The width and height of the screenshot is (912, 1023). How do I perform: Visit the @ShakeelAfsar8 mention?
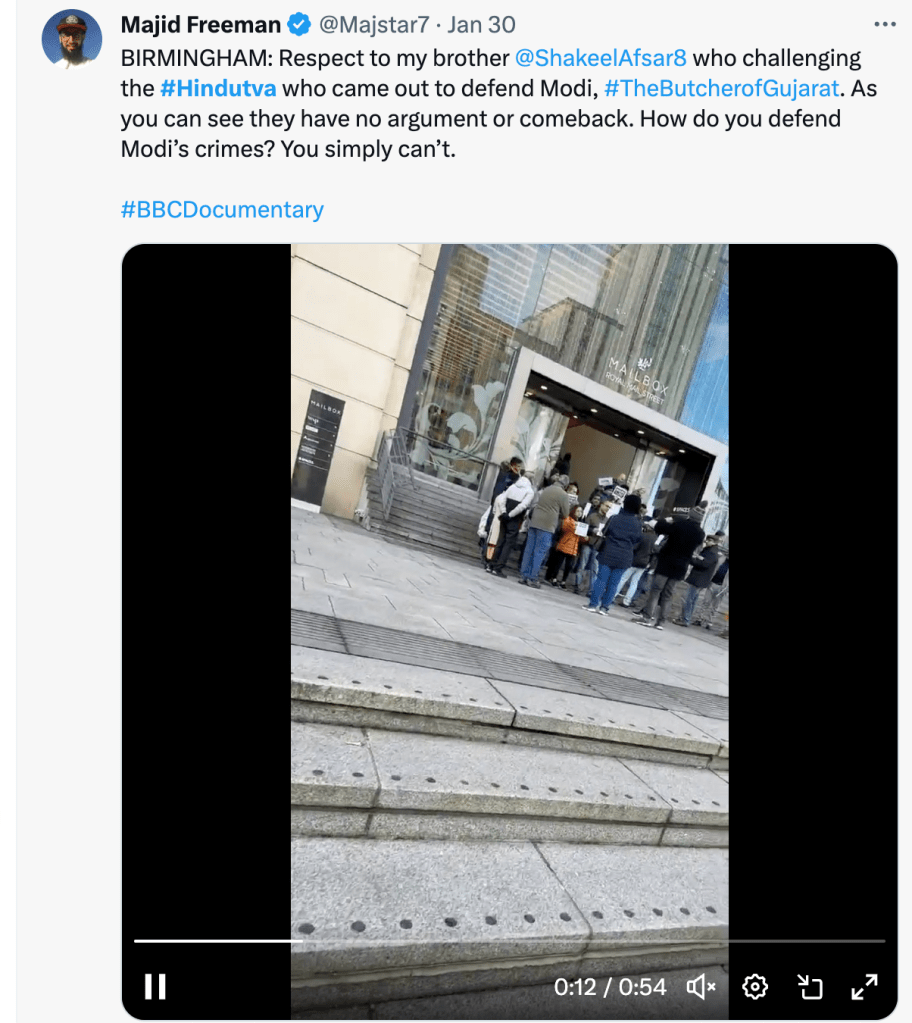pos(600,58)
